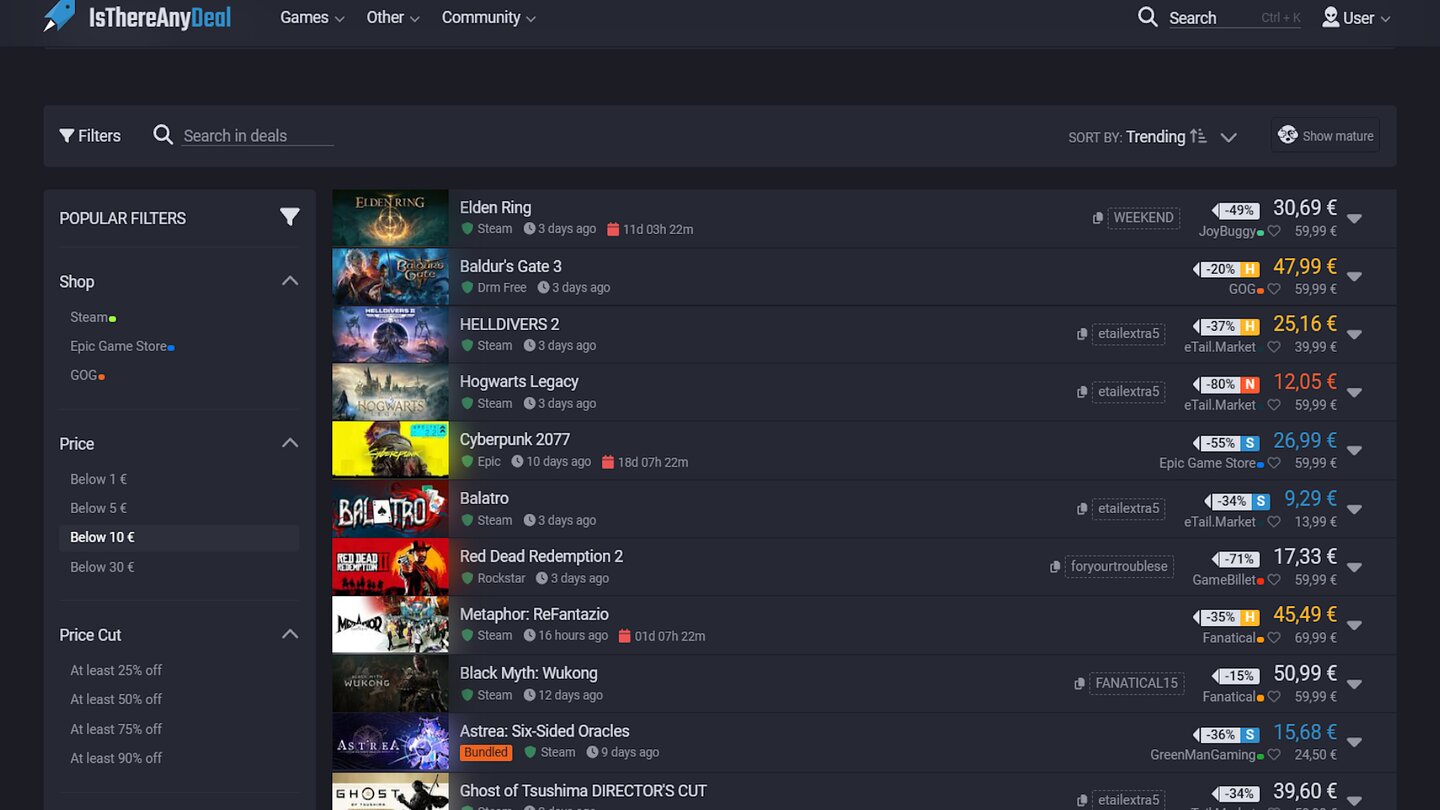The image size is (1440, 810).
Task: Open the Sort By dropdown chevron
Action: pyautogui.click(x=1229, y=137)
